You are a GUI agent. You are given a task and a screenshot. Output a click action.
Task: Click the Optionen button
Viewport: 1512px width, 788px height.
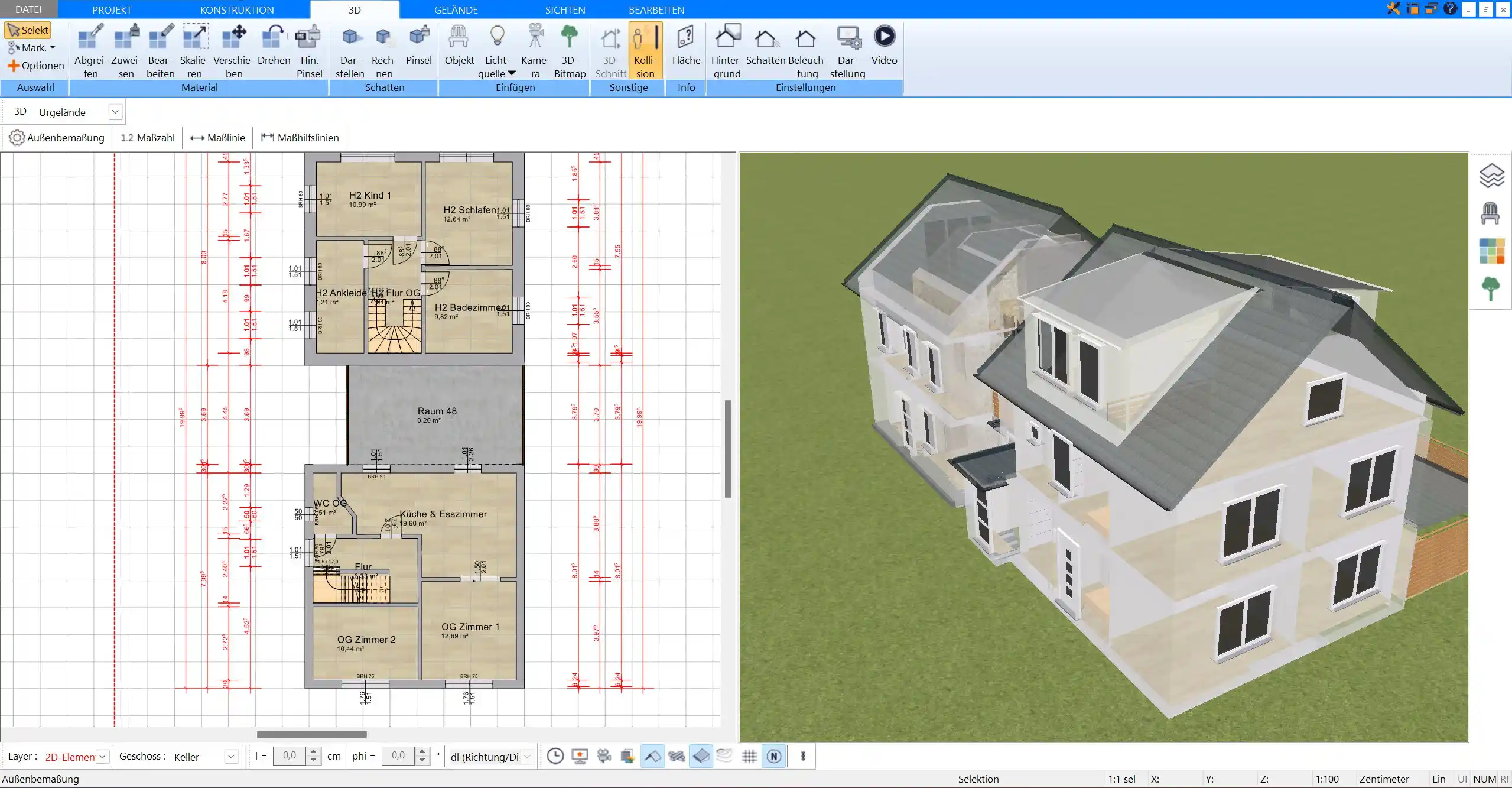coord(35,66)
